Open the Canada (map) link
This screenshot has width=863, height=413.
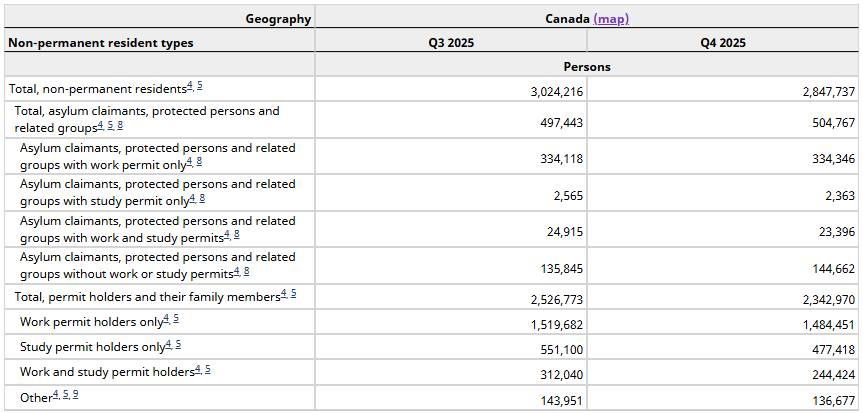(x=611, y=19)
